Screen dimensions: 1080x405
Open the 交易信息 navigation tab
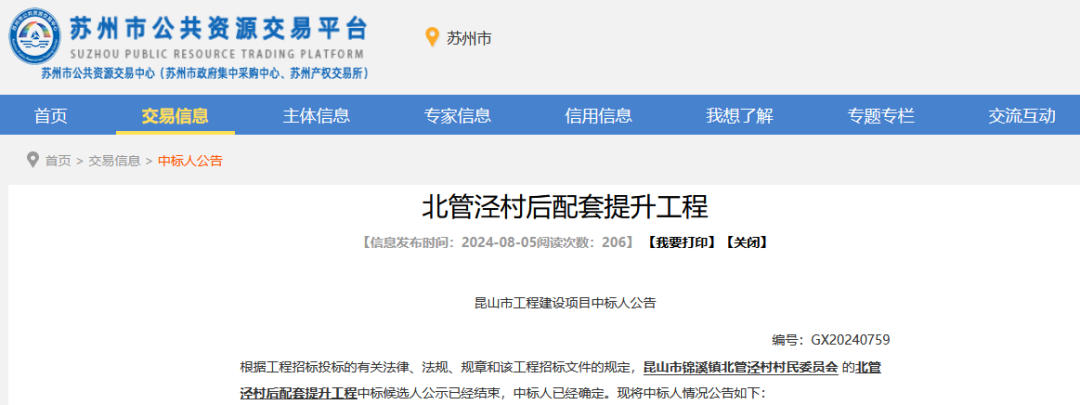[175, 115]
